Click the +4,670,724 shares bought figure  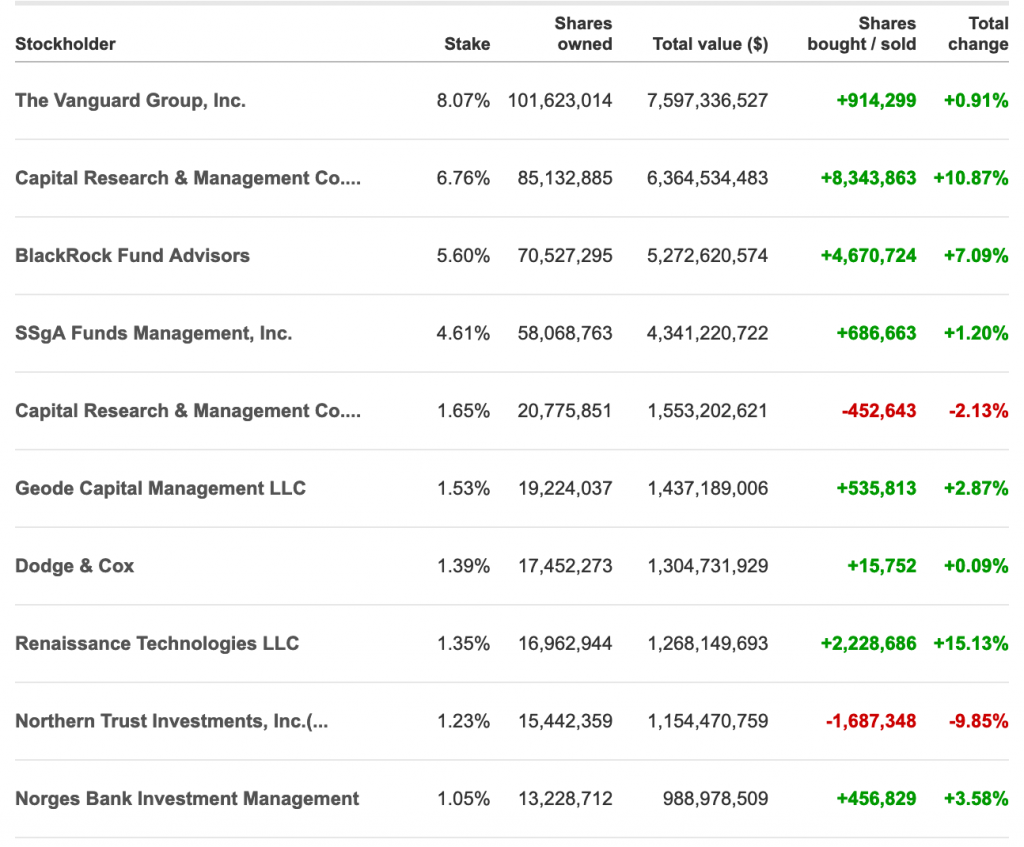point(869,255)
